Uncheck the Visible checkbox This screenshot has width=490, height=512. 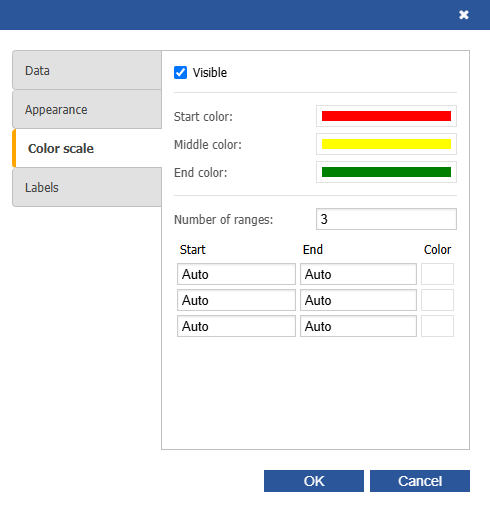click(180, 72)
